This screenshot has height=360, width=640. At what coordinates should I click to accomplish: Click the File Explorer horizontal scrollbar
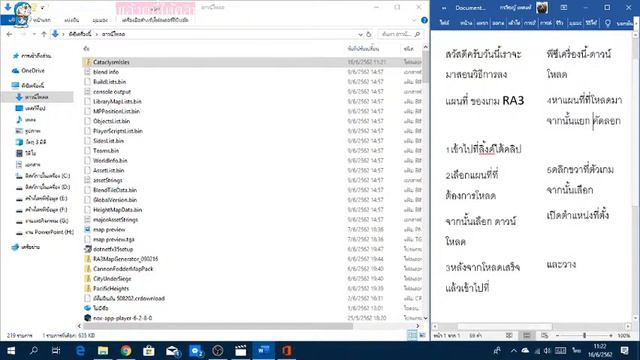tap(218, 326)
